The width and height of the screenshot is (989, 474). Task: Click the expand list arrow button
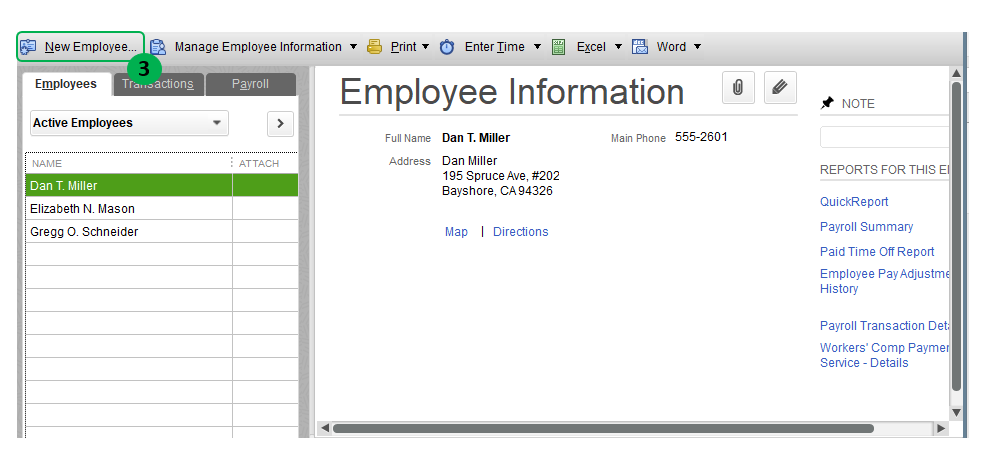click(x=281, y=124)
